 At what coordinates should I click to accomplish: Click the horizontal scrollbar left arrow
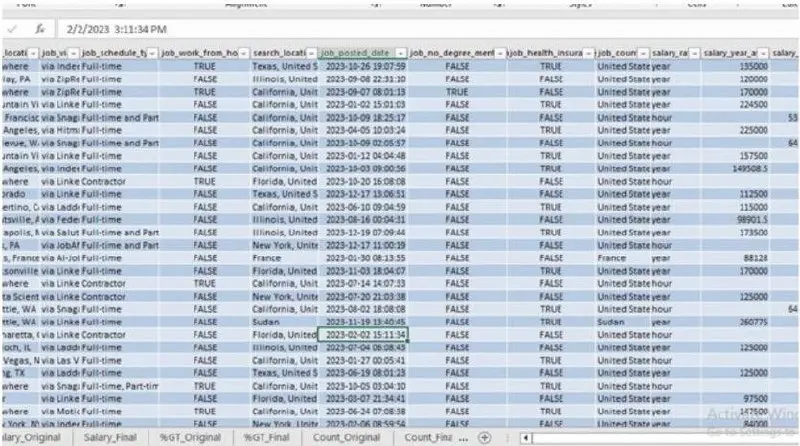(x=525, y=438)
